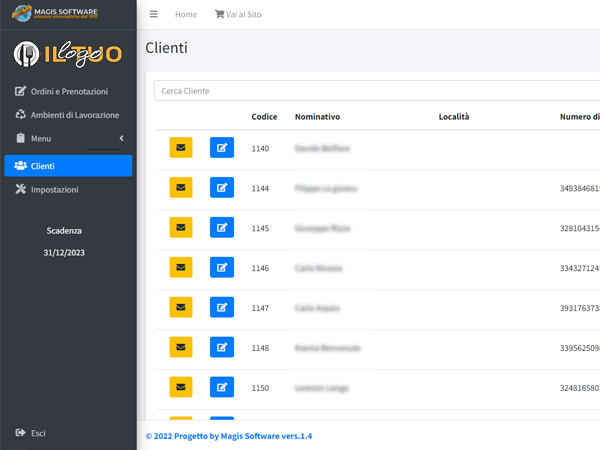Edit client with code 1145
600x450 pixels.
[x=222, y=227]
